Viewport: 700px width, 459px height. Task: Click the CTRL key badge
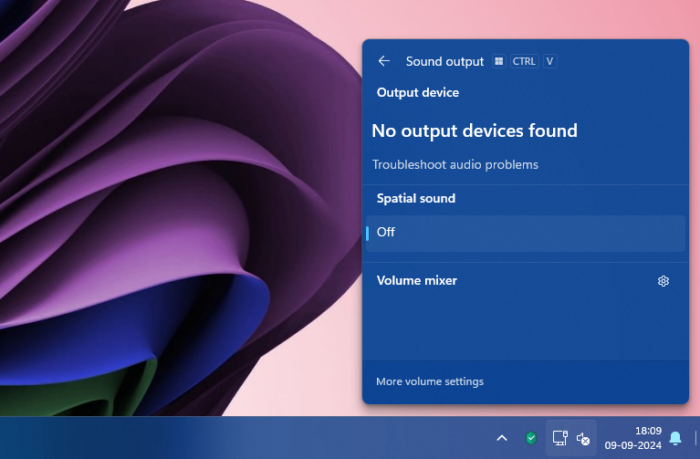(524, 61)
